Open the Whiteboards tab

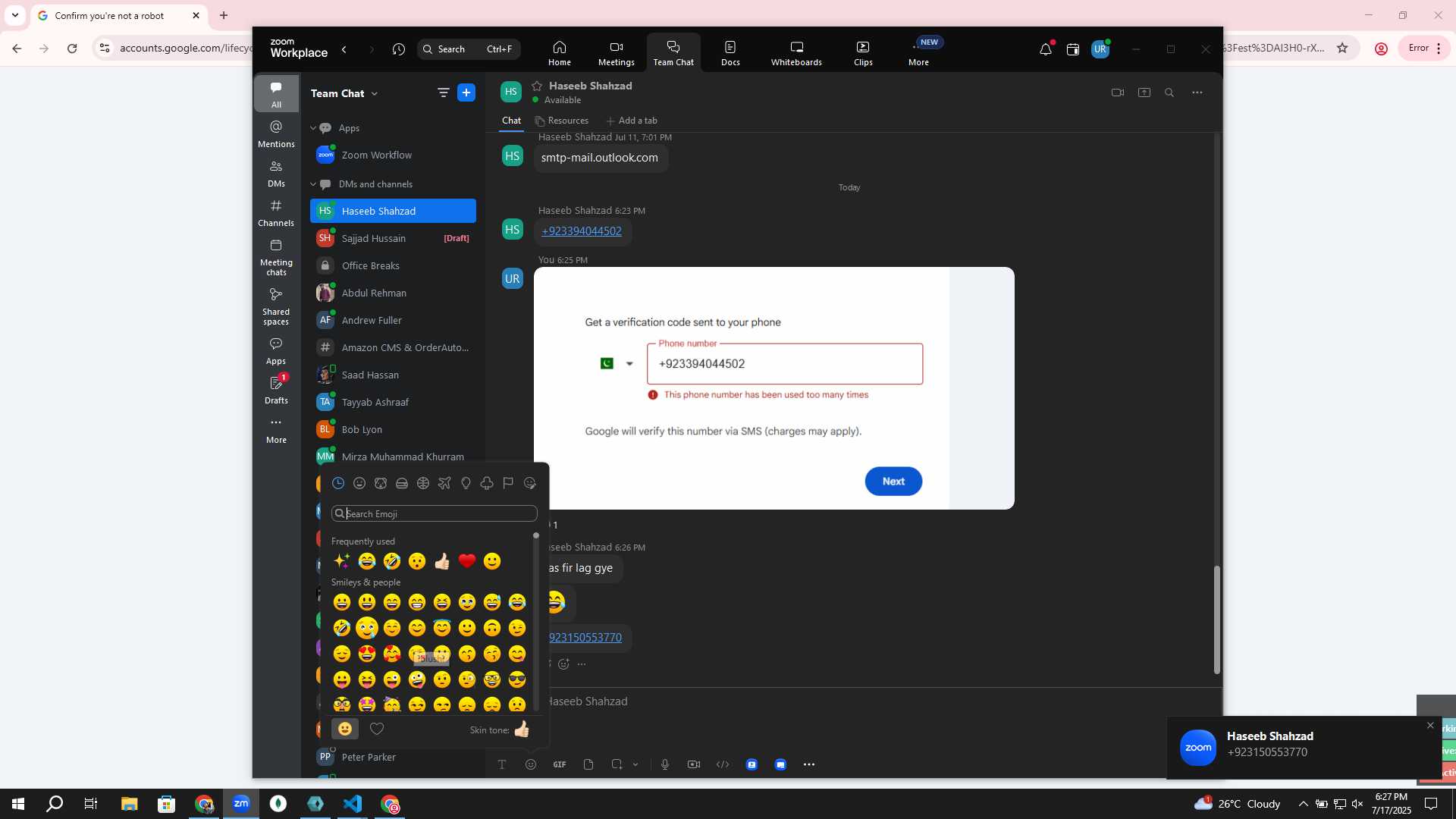796,53
